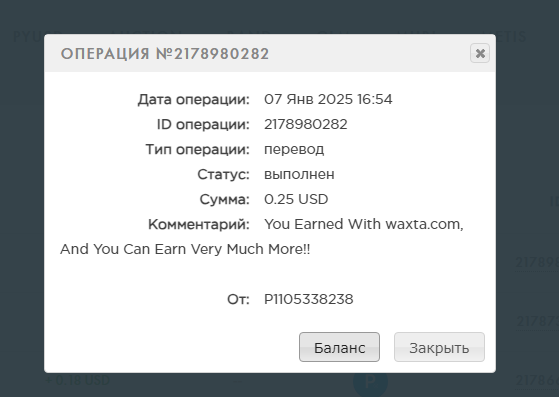Click the comment text mentioning waxta.com

click(x=364, y=224)
